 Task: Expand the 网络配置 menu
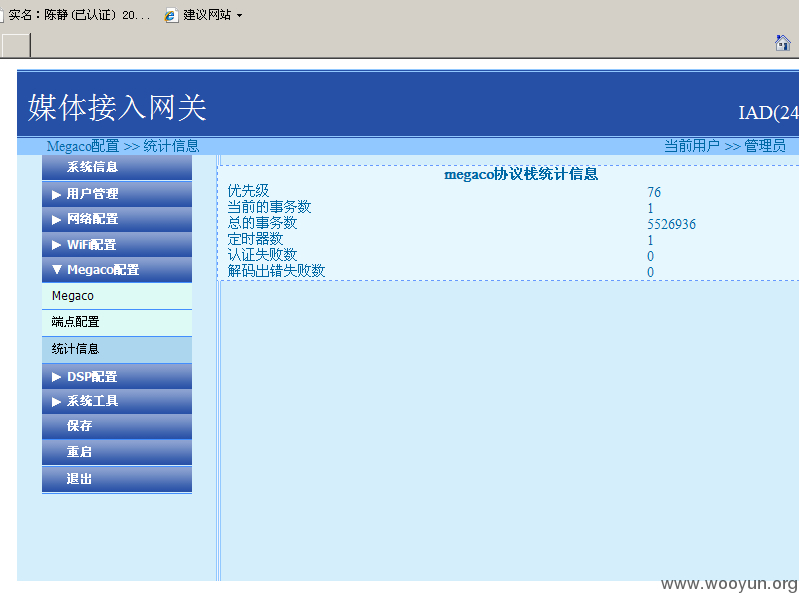click(x=117, y=220)
